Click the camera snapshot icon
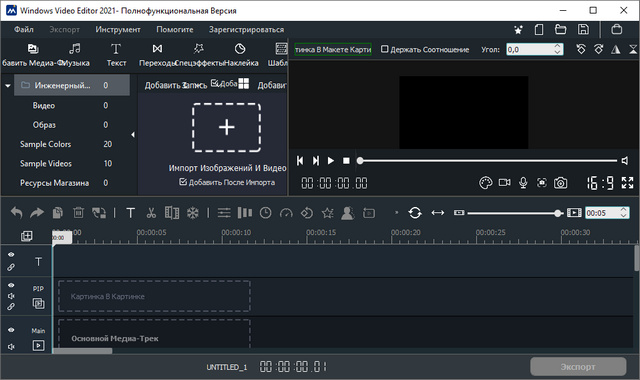Screen dimensions: 640x380 point(560,183)
